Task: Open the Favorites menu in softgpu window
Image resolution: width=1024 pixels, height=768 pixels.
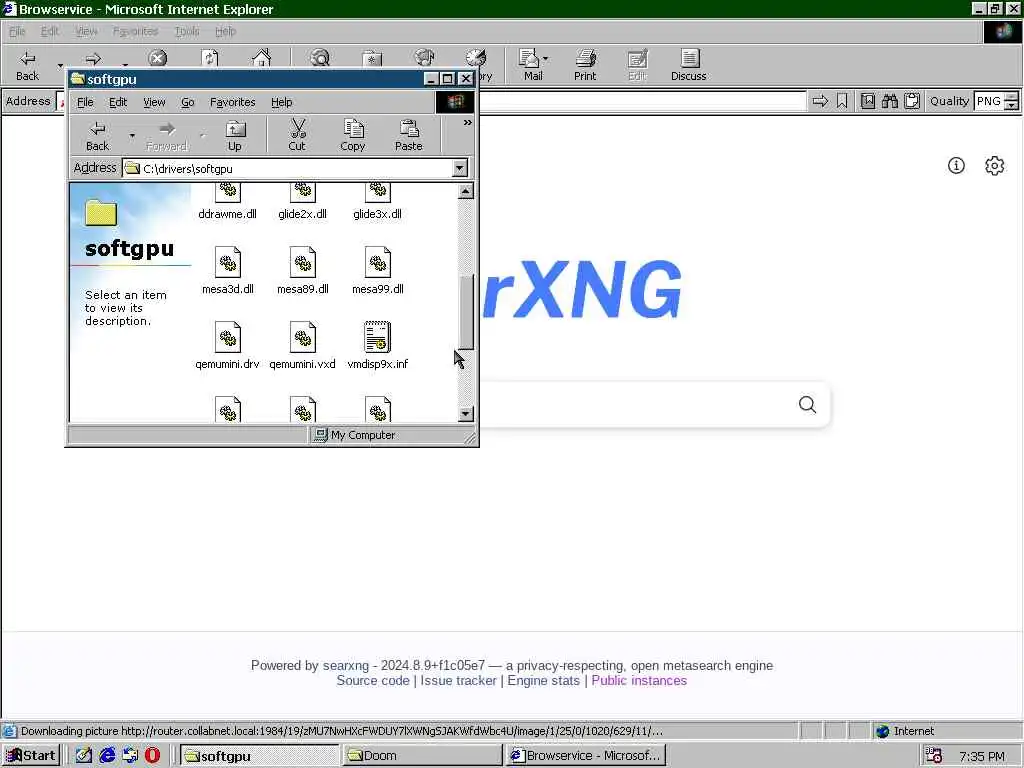Action: point(232,103)
